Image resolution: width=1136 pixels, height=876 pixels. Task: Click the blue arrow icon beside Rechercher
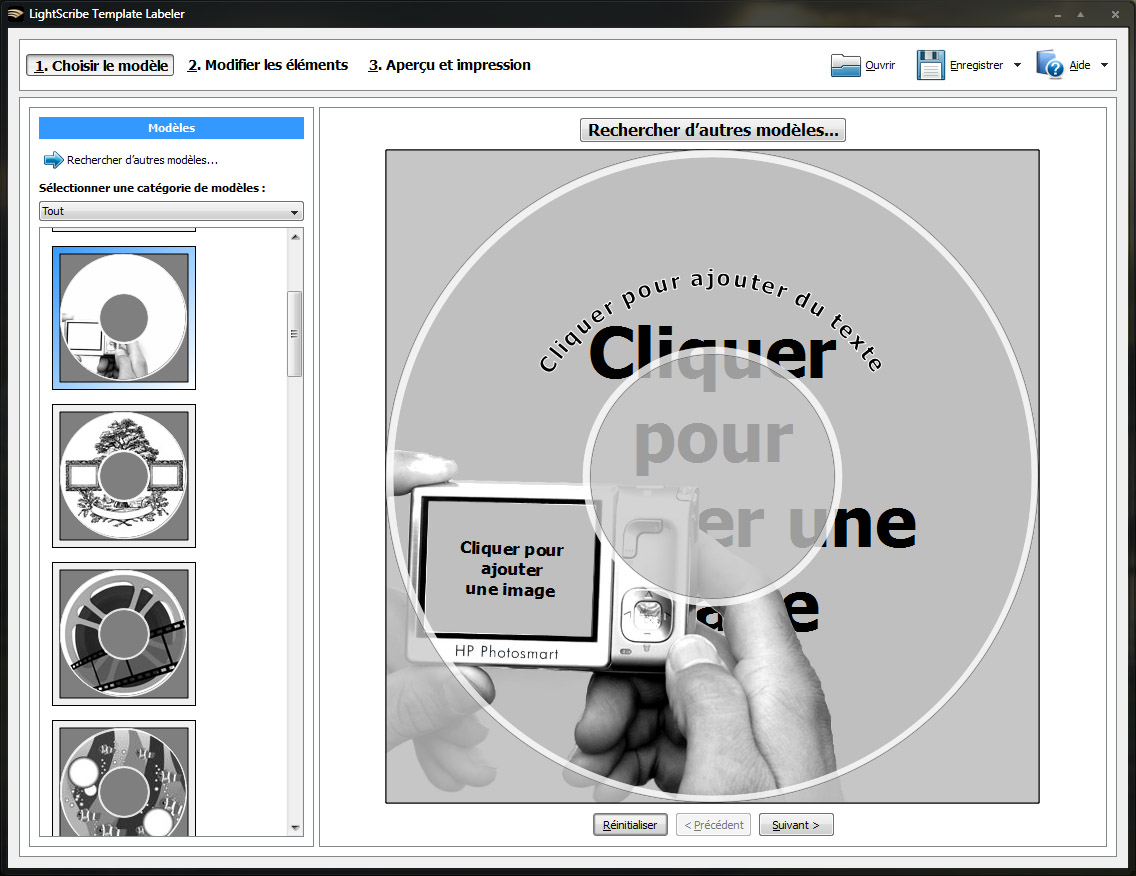pyautogui.click(x=53, y=160)
